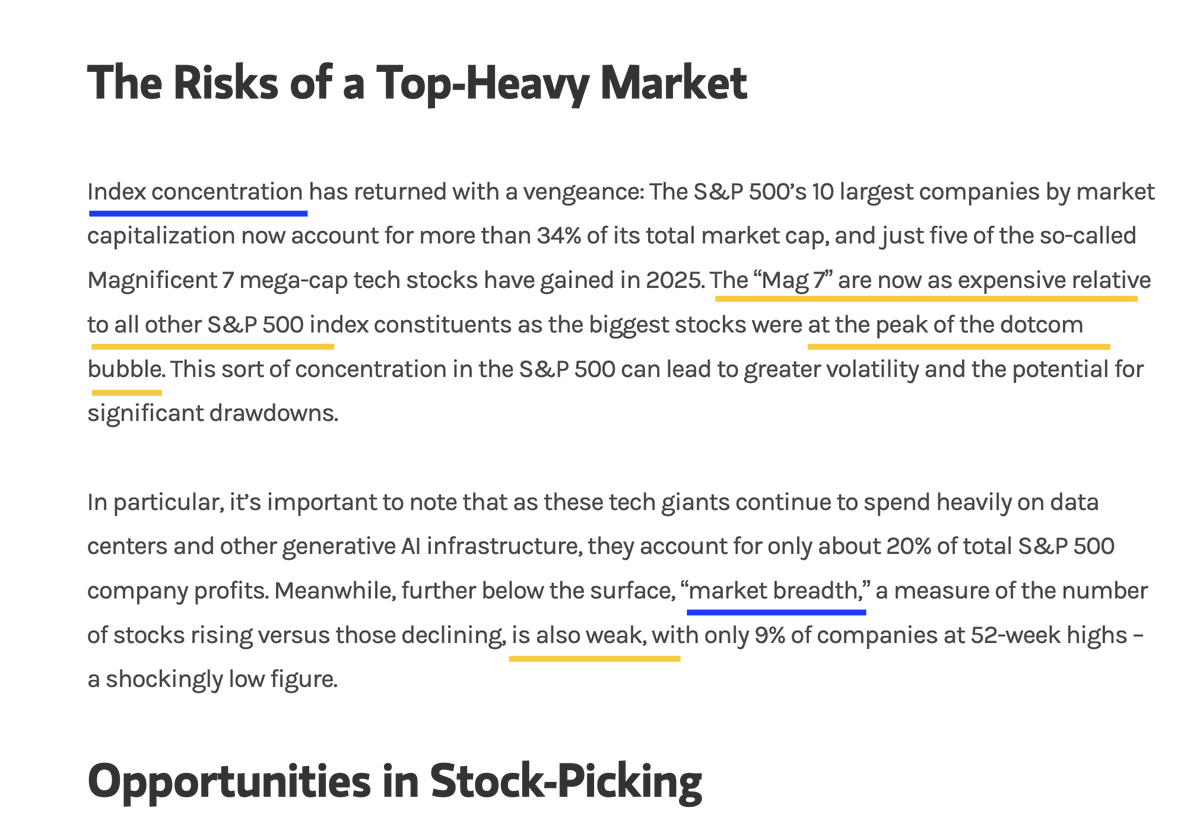Screen dimensions: 1200x836
Task: Open the underlined "market breadth," term
Action: 776,591
